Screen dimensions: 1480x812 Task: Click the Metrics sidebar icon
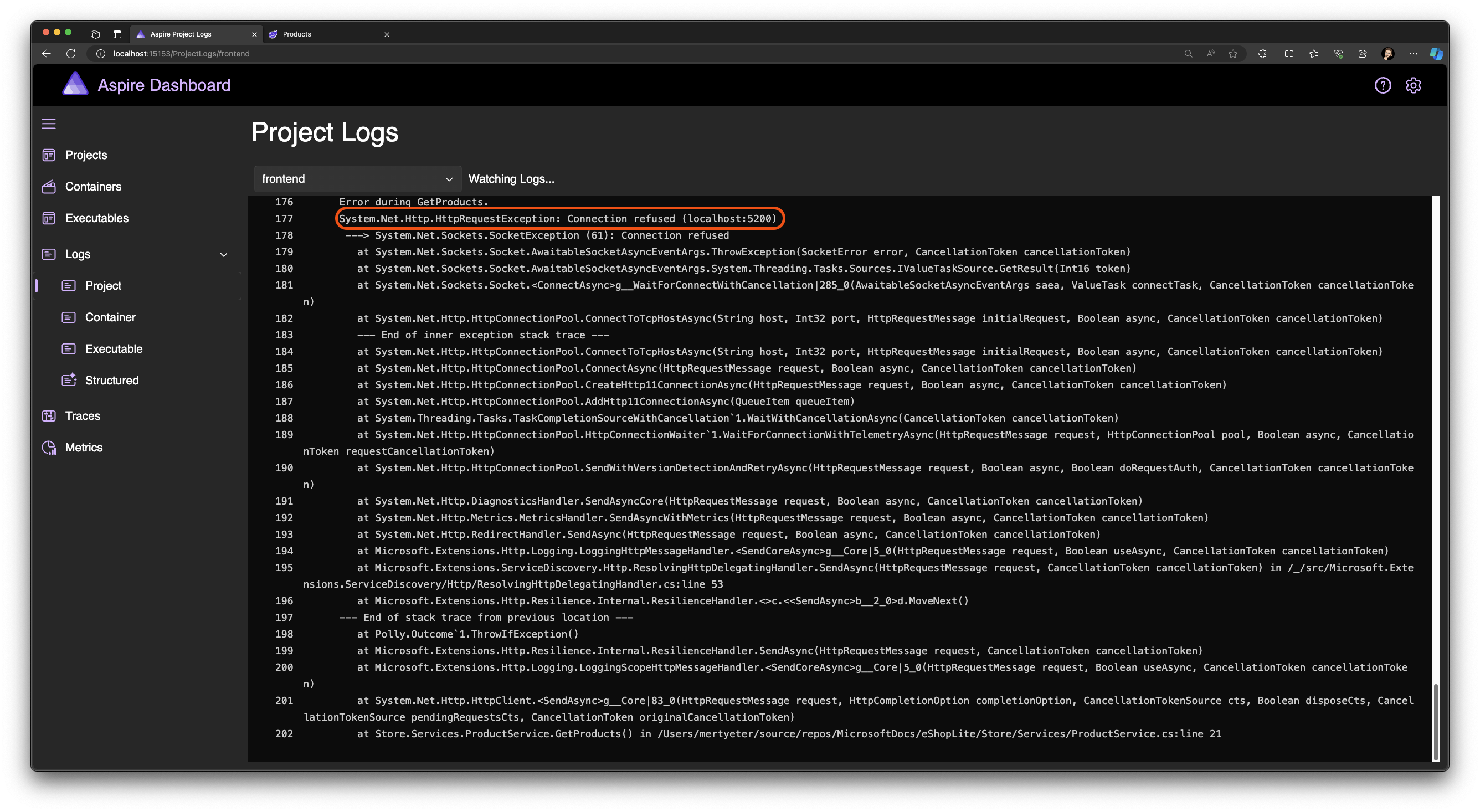49,448
